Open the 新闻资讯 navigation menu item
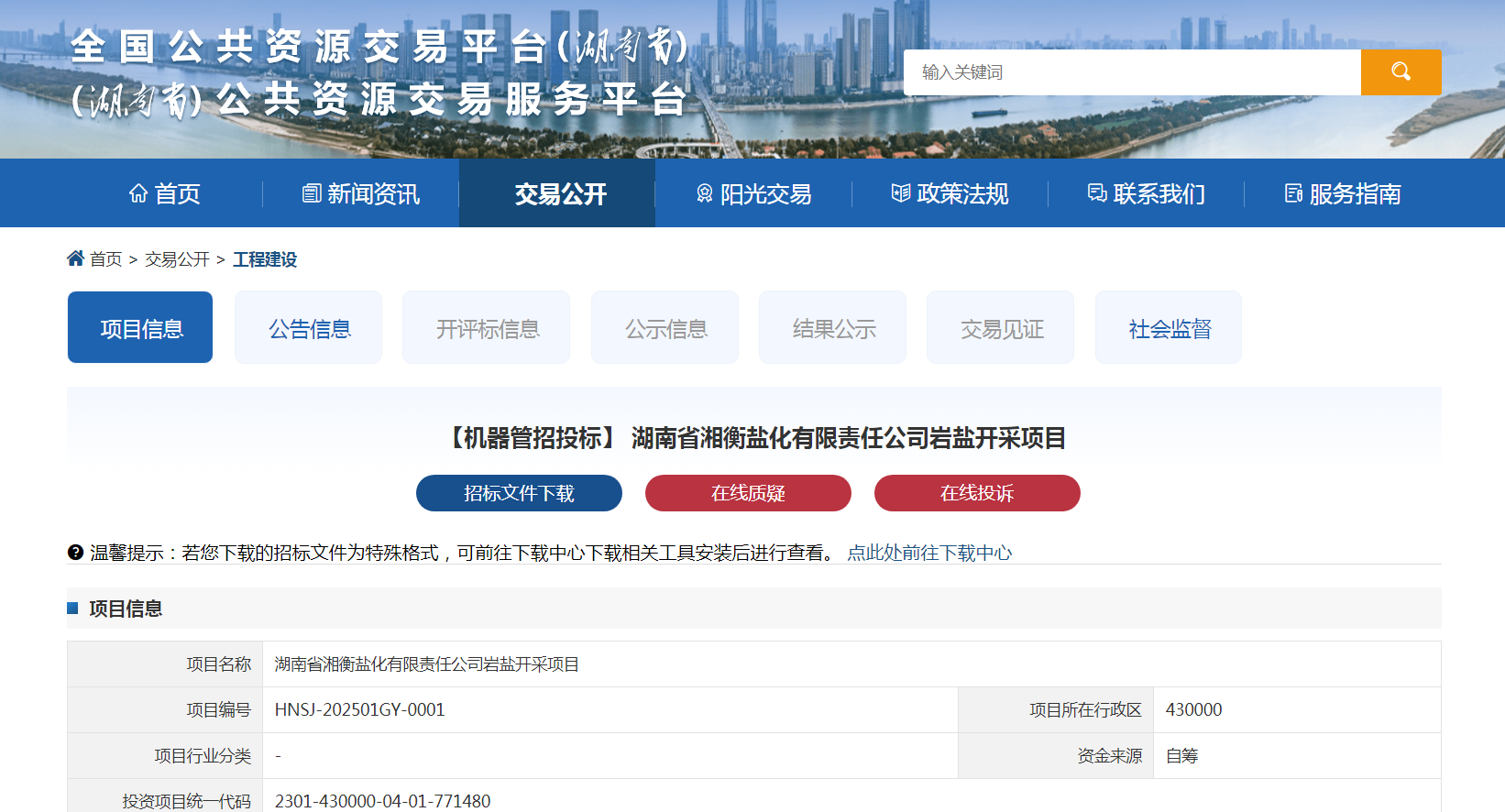1505x812 pixels. (x=361, y=193)
